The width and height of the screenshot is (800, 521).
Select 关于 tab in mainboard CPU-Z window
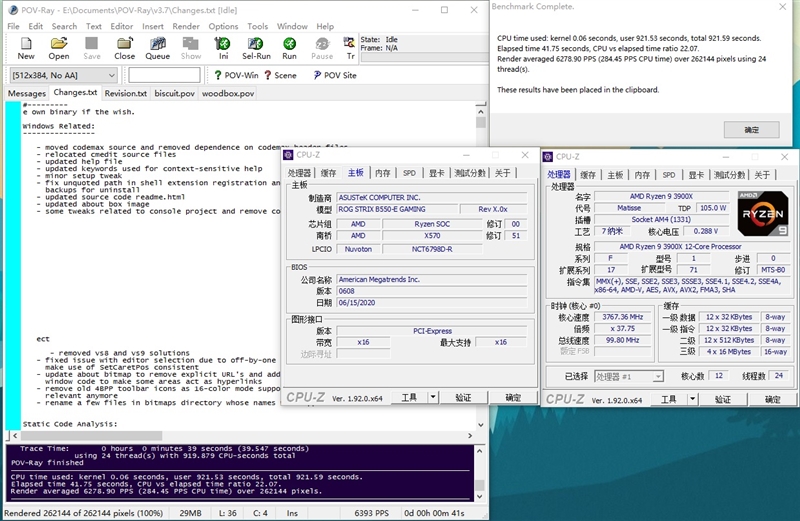pyautogui.click(x=503, y=173)
